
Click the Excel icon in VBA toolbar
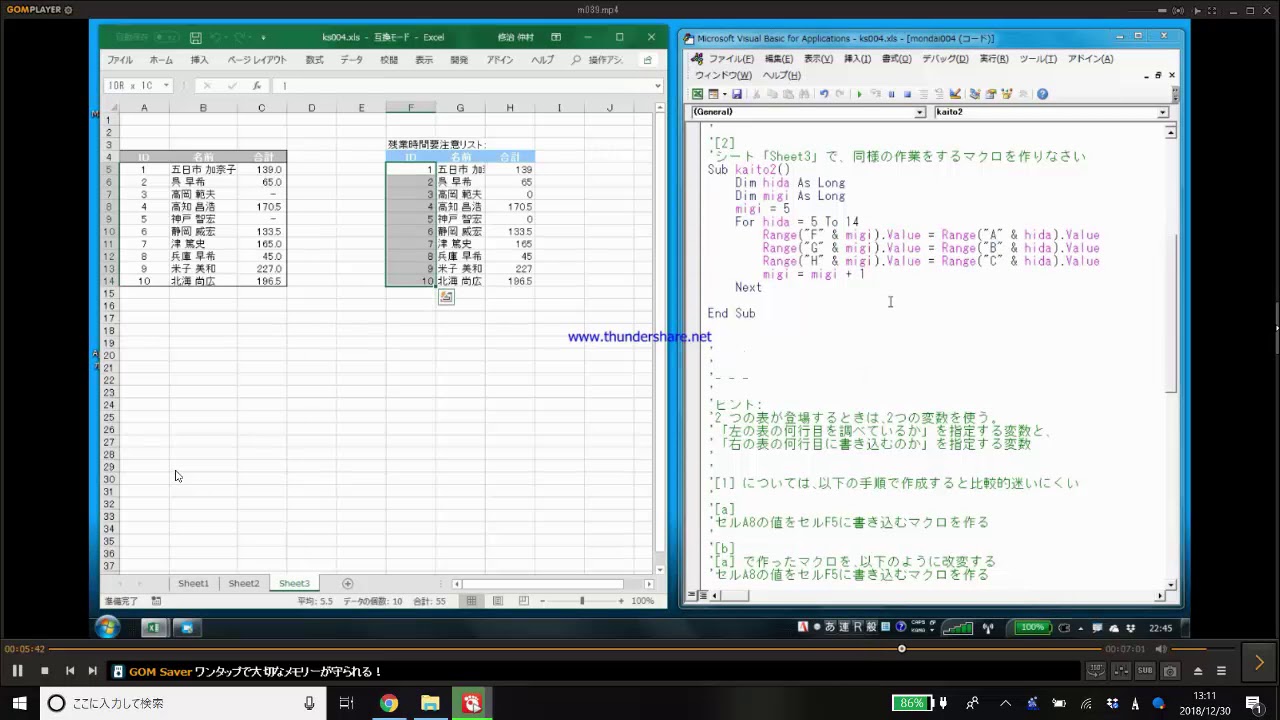pyautogui.click(x=698, y=94)
